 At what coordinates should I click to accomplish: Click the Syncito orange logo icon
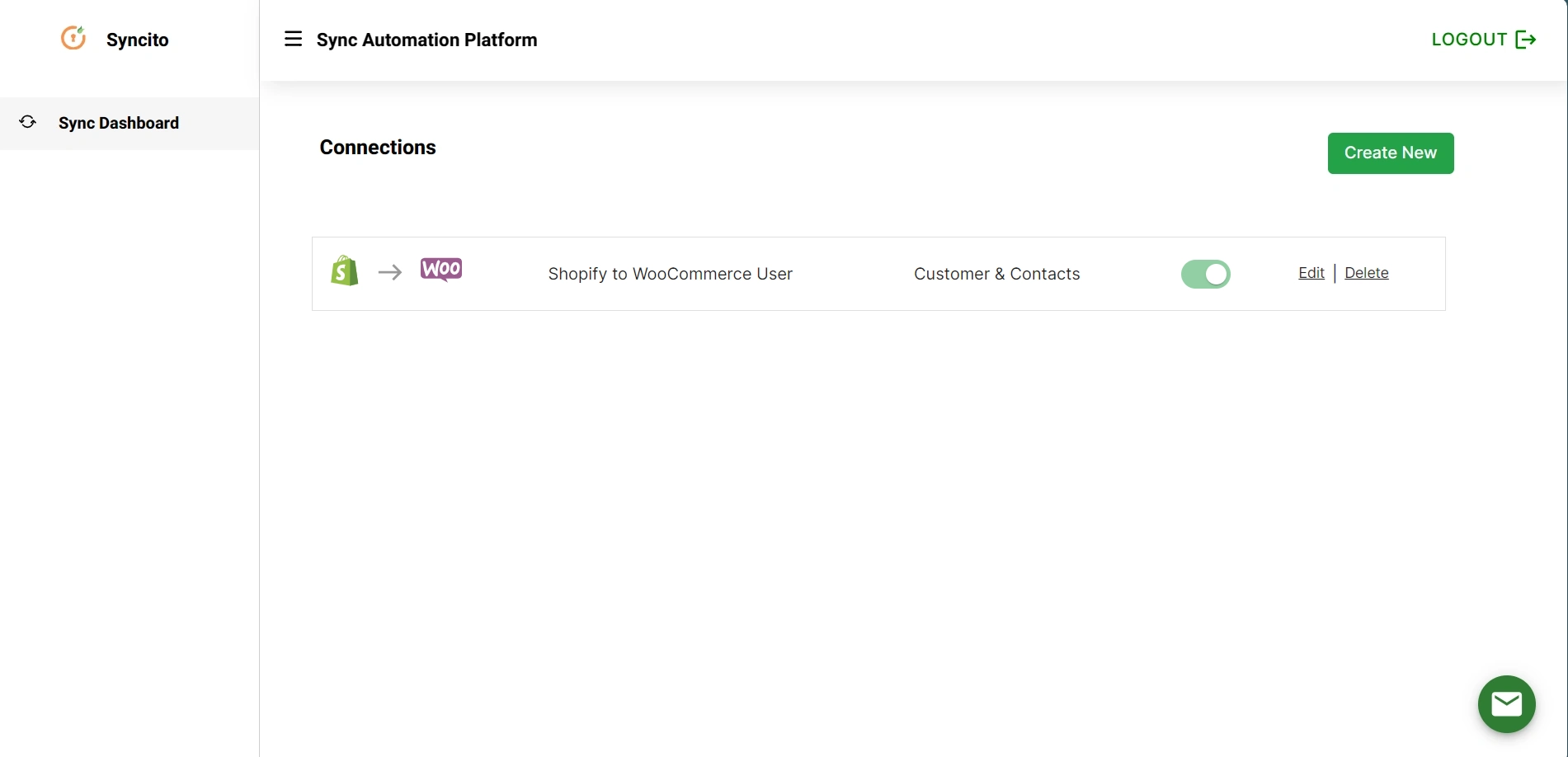pos(73,38)
